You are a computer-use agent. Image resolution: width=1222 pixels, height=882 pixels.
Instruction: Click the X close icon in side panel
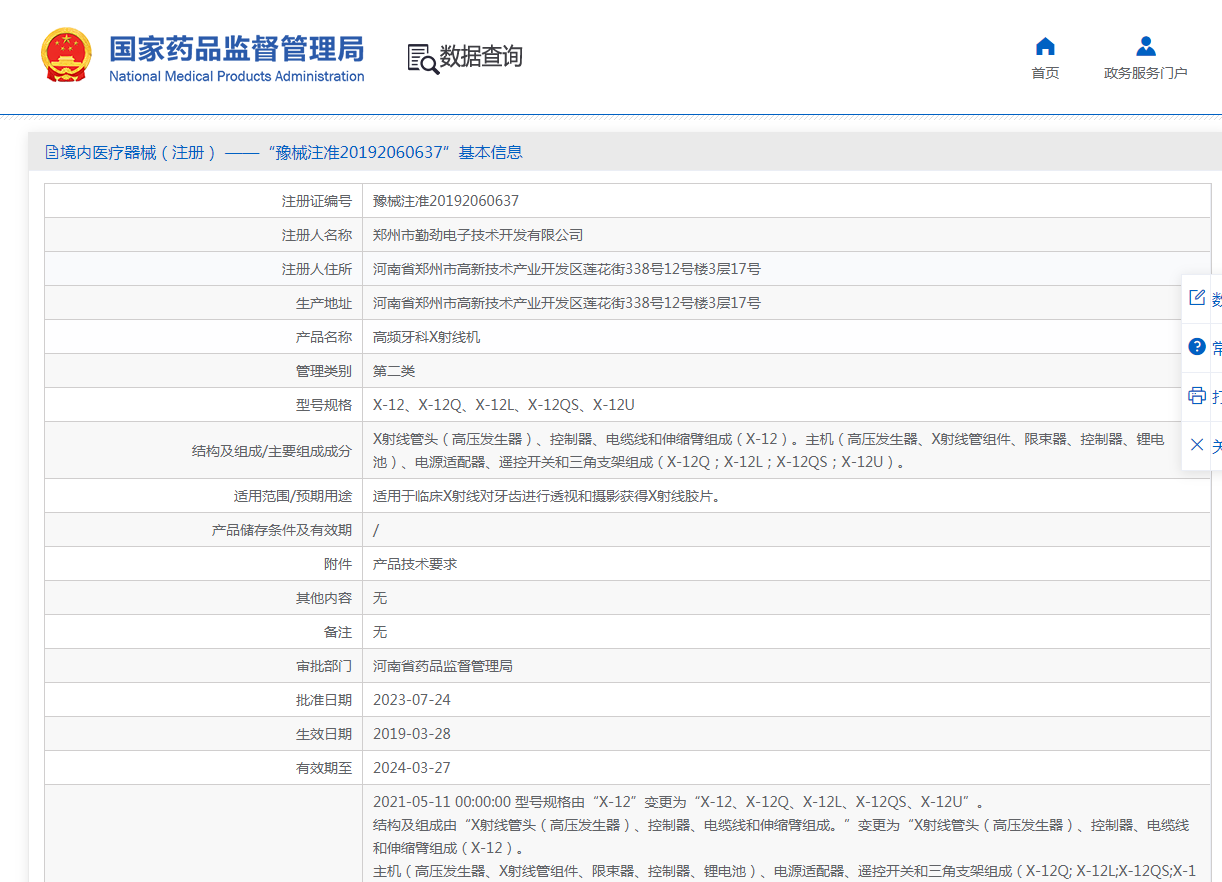[x=1196, y=444]
